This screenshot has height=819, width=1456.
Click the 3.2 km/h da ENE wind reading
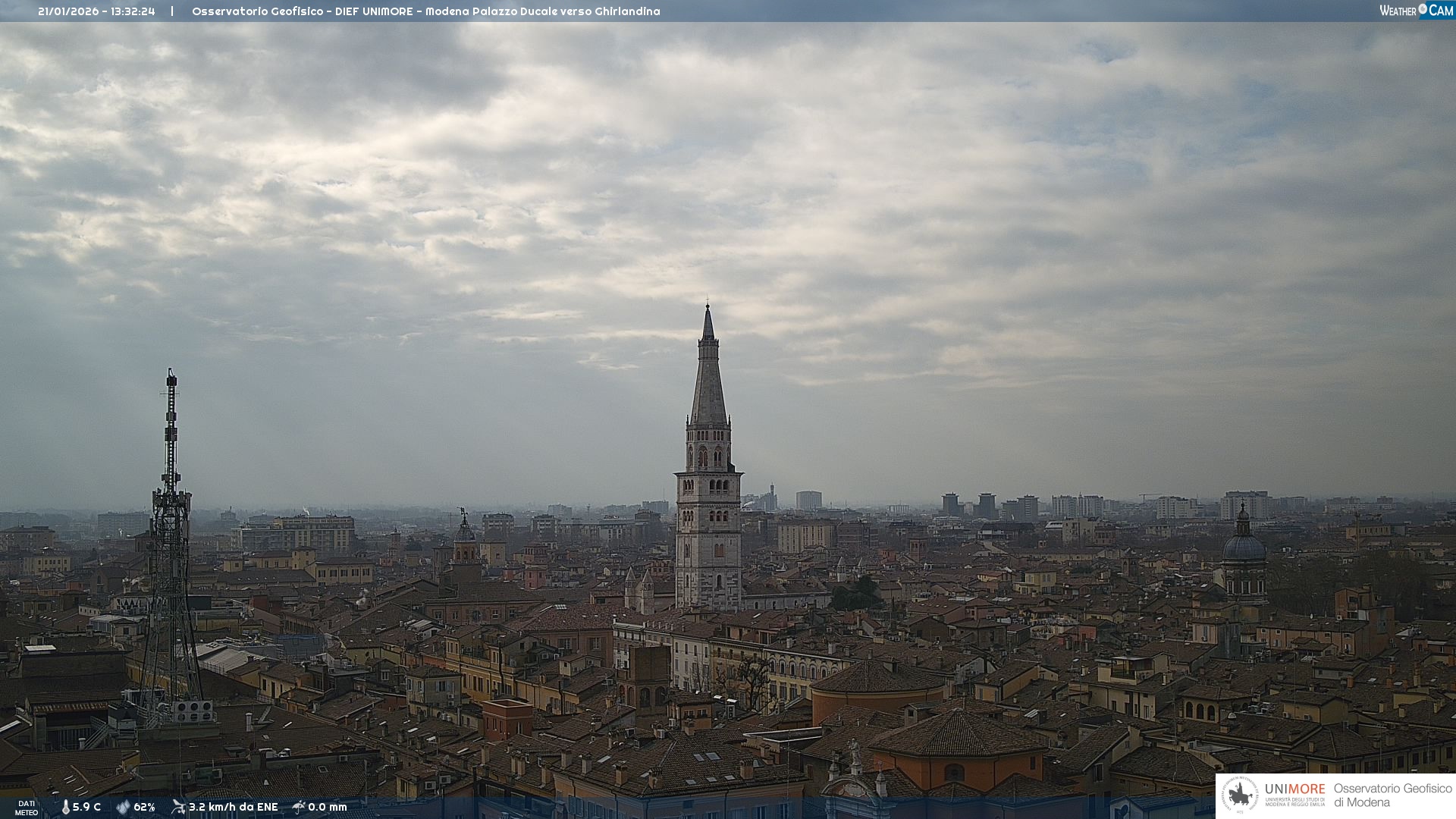click(x=233, y=807)
